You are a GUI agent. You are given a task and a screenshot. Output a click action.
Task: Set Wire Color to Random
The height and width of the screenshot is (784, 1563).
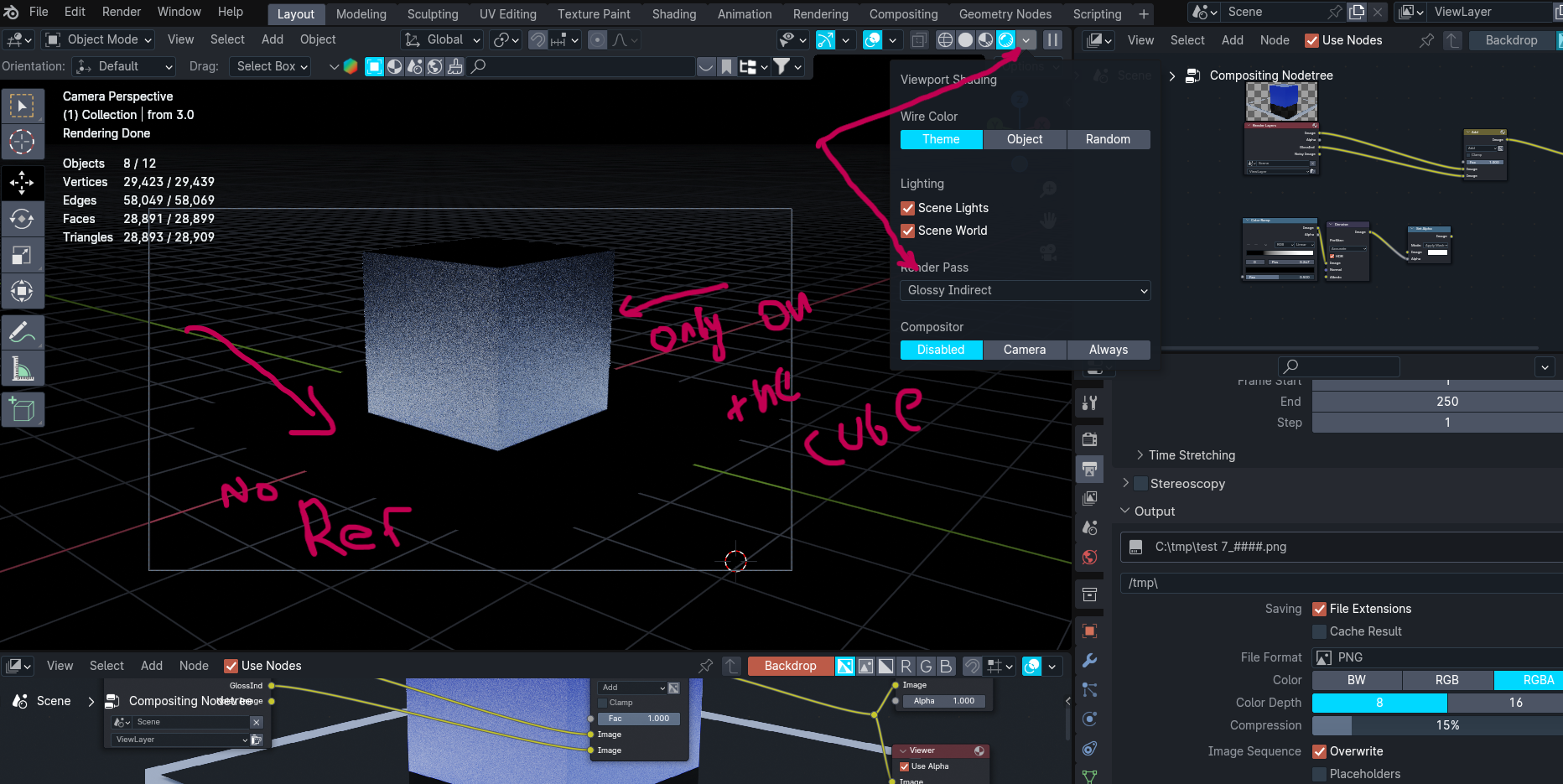tap(1108, 139)
